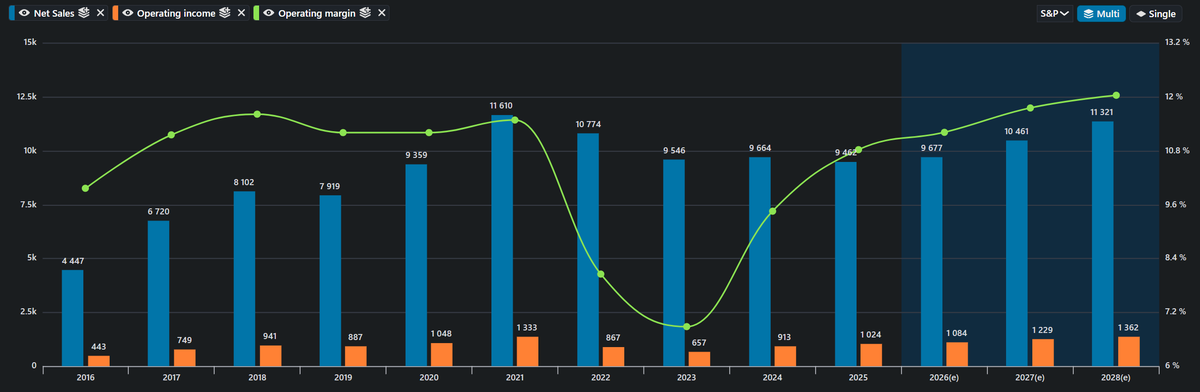Click the 2027(e) x-axis label
This screenshot has width=1200, height=392.
tap(1030, 378)
